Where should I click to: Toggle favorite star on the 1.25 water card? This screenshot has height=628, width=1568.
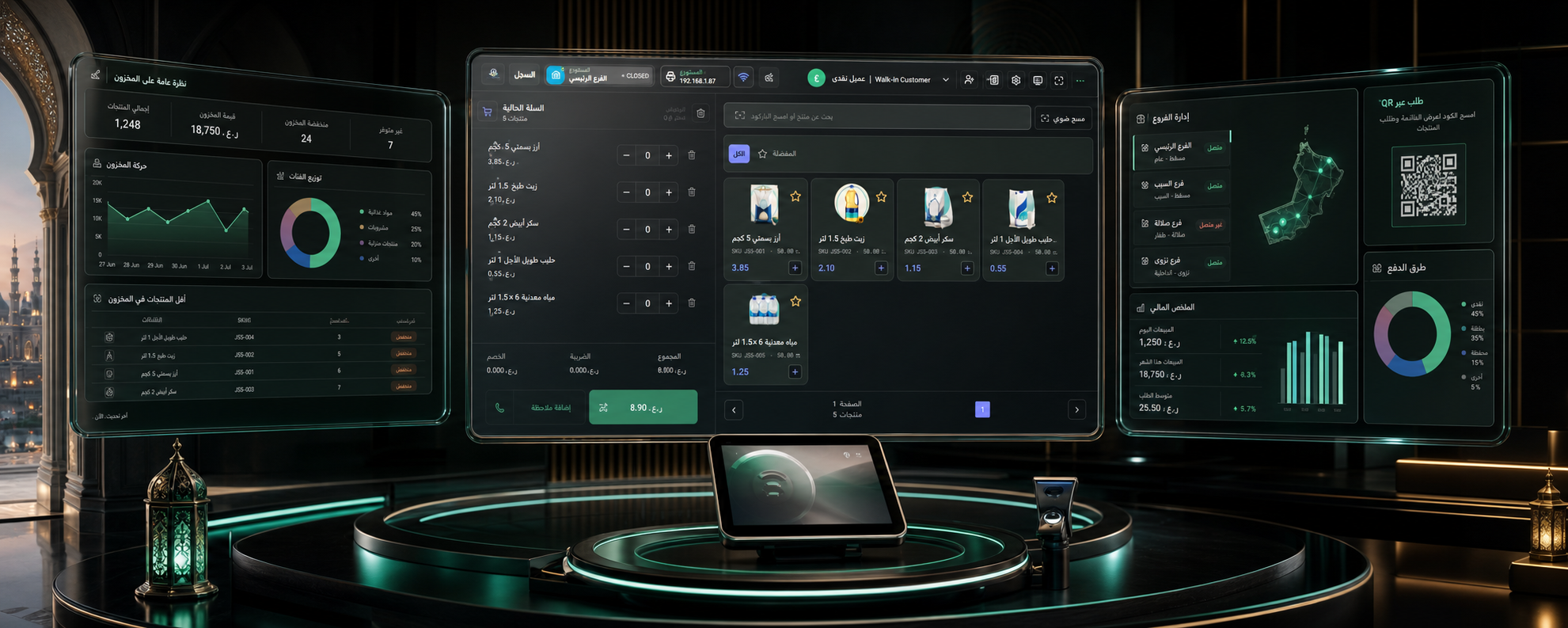[795, 301]
